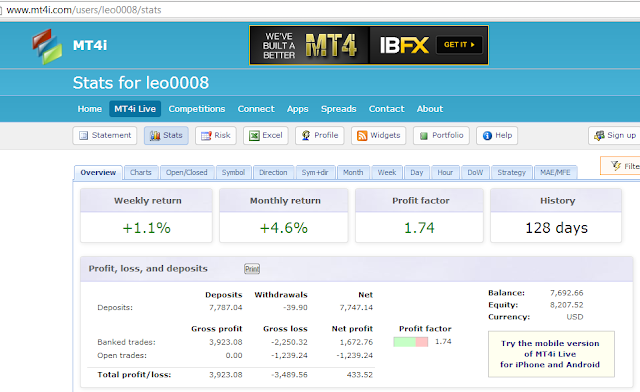Open the Widgets toolbar button
The width and height of the screenshot is (640, 392).
point(378,135)
